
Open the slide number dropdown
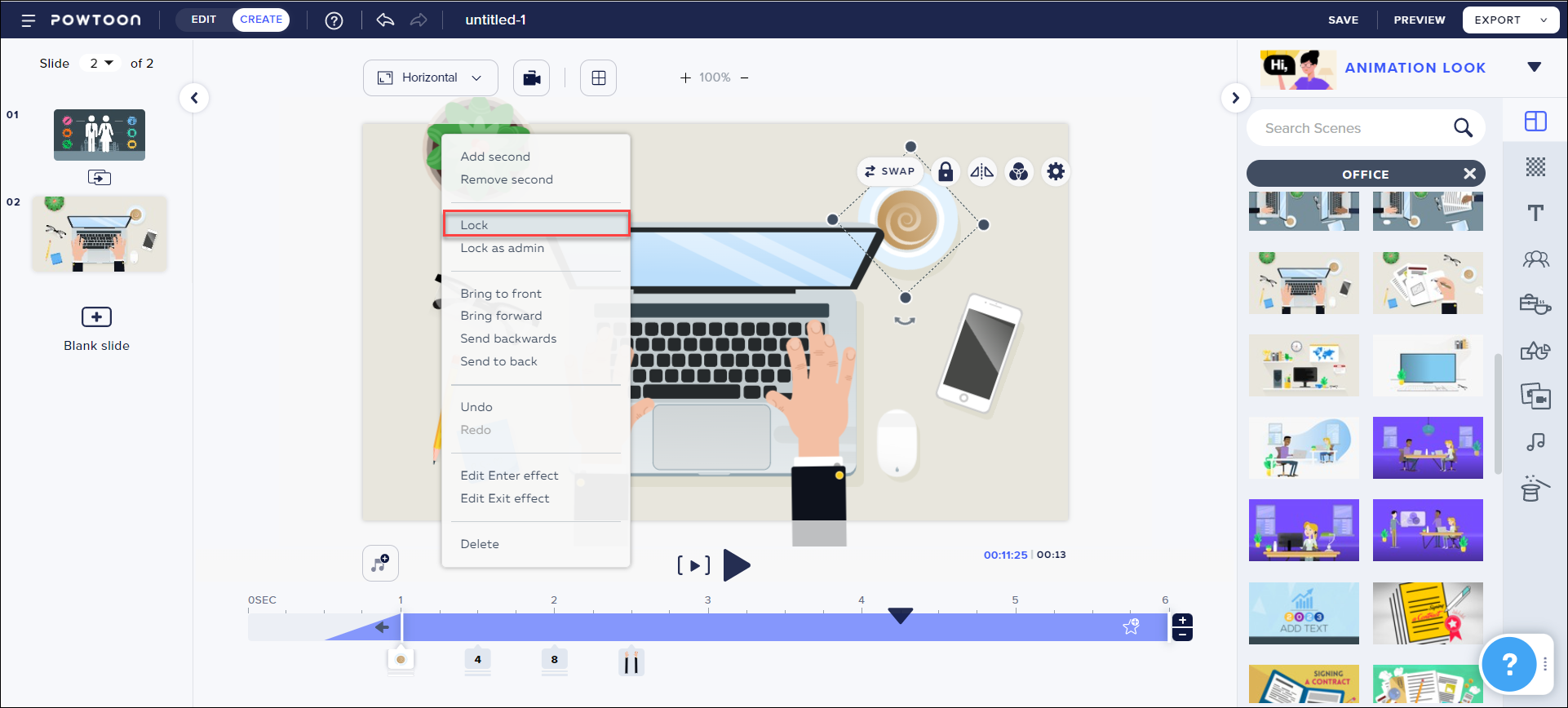pyautogui.click(x=101, y=63)
